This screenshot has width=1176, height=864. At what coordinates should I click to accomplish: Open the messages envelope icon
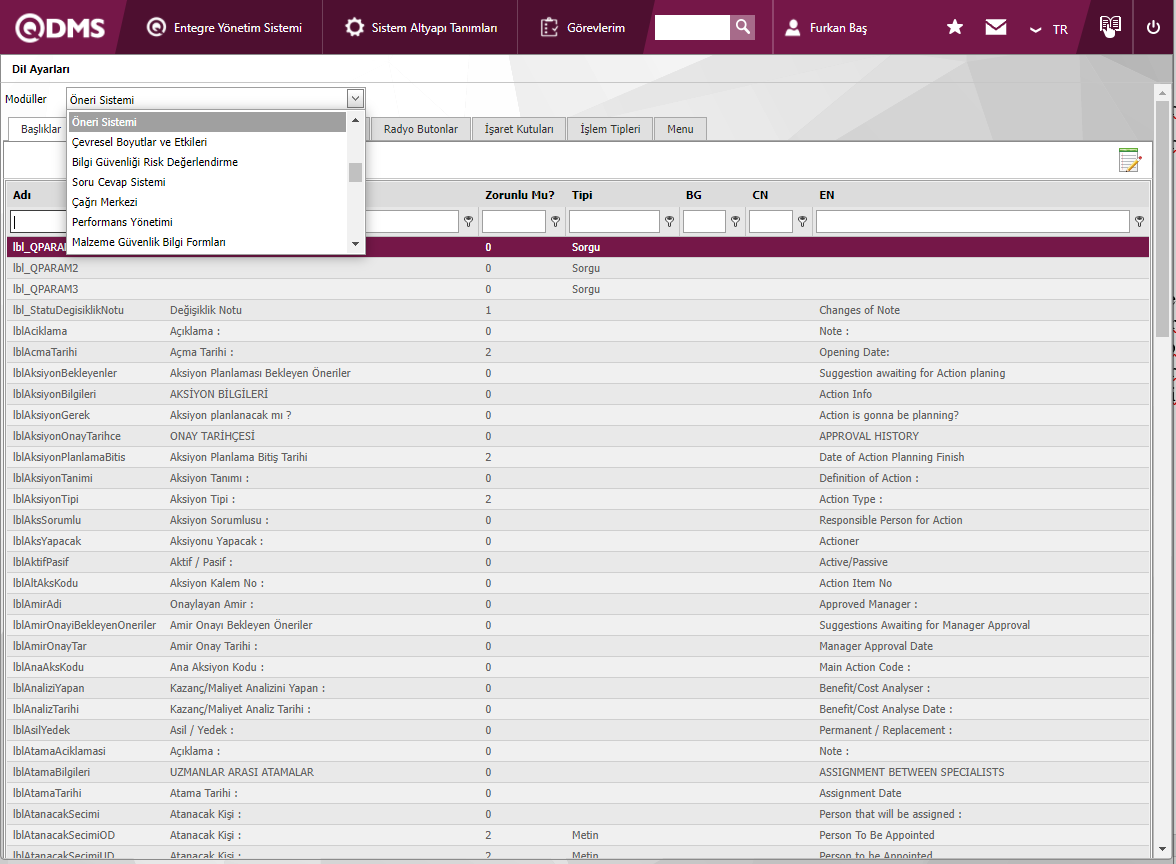tap(996, 28)
